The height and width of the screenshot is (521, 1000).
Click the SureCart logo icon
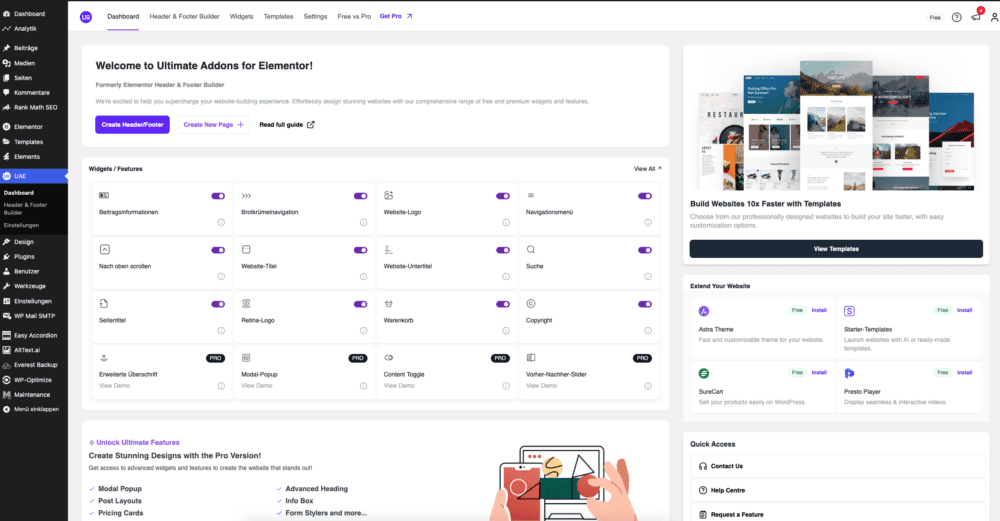[x=703, y=373]
